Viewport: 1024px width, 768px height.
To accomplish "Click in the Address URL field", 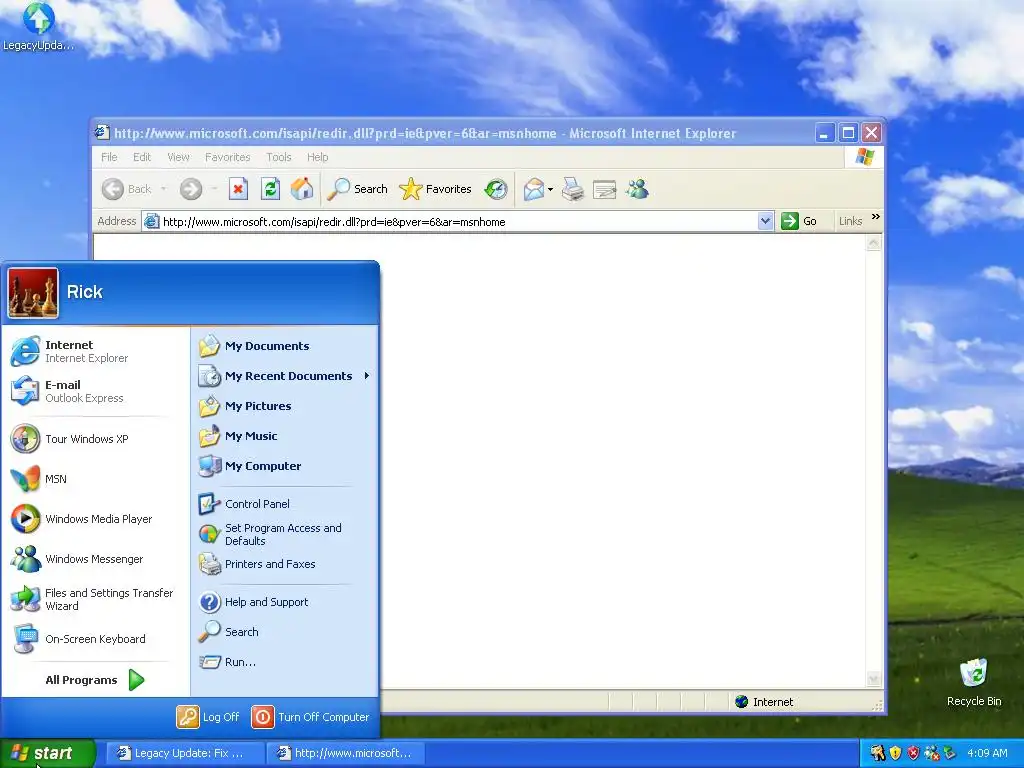I will pyautogui.click(x=451, y=221).
